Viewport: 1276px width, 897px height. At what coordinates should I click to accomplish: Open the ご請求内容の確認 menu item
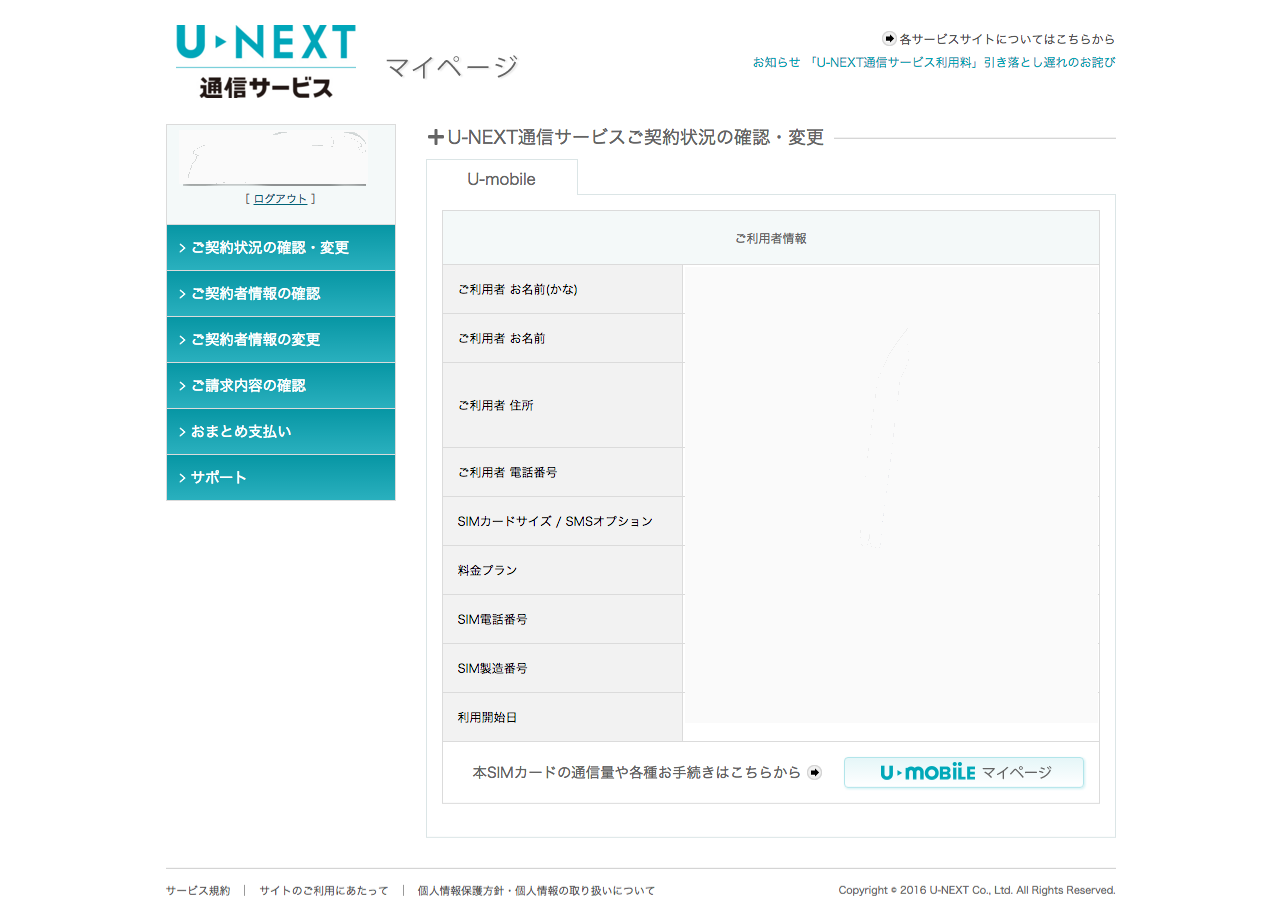281,386
